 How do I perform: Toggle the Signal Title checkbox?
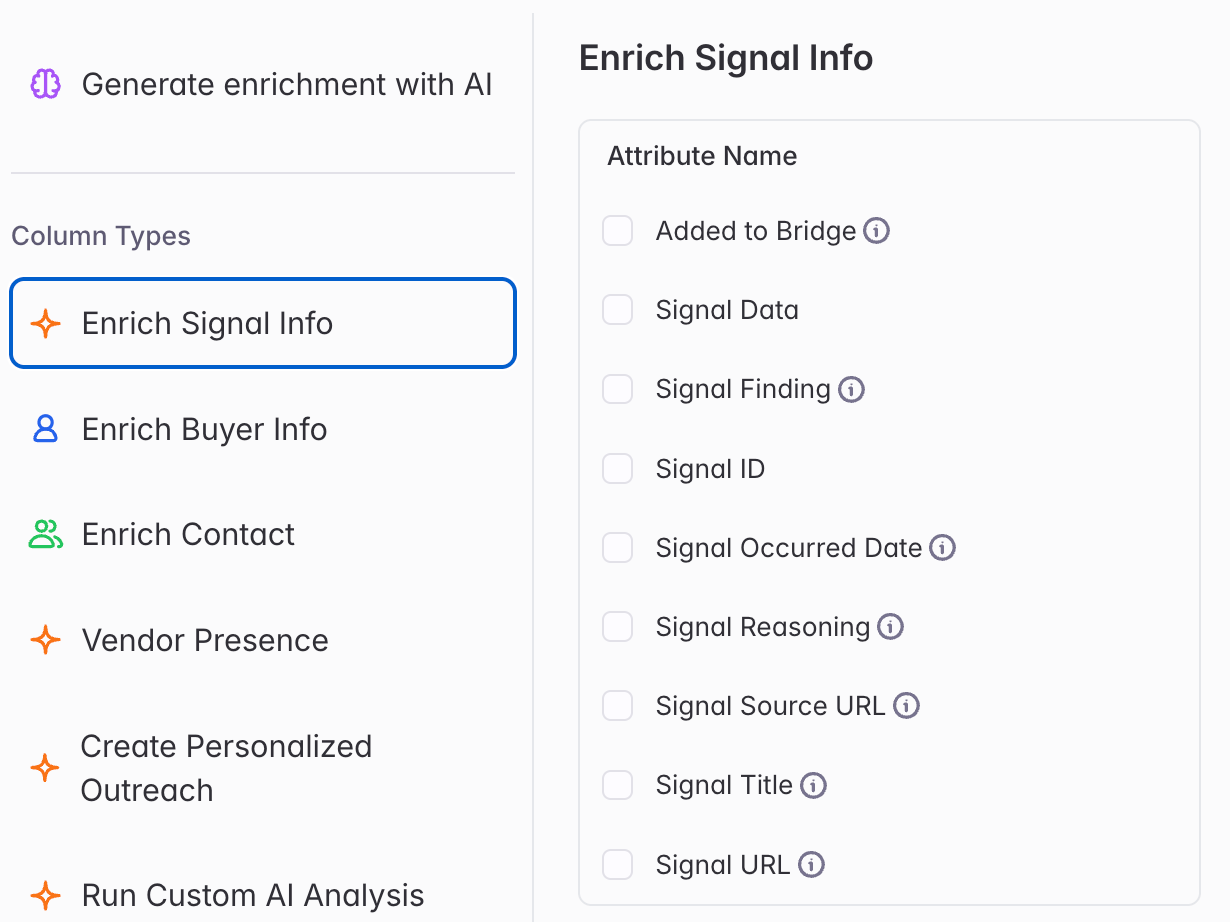point(618,786)
